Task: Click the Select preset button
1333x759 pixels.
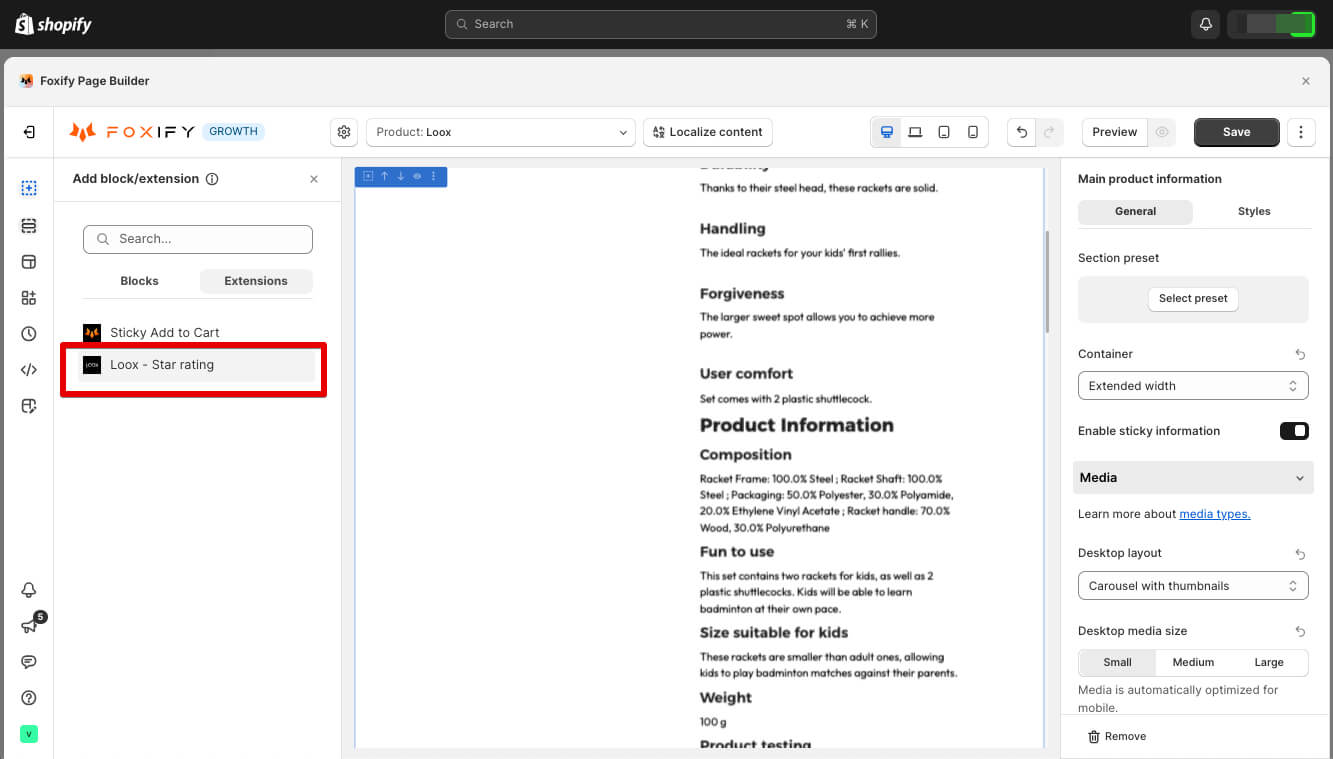Action: coord(1193,299)
